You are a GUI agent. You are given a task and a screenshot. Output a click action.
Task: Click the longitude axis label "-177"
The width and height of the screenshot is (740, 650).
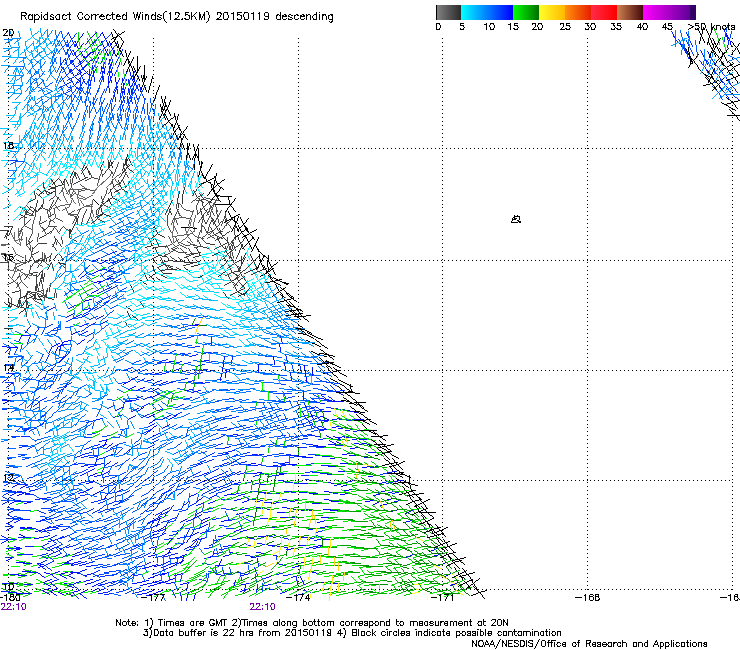pyautogui.click(x=154, y=598)
